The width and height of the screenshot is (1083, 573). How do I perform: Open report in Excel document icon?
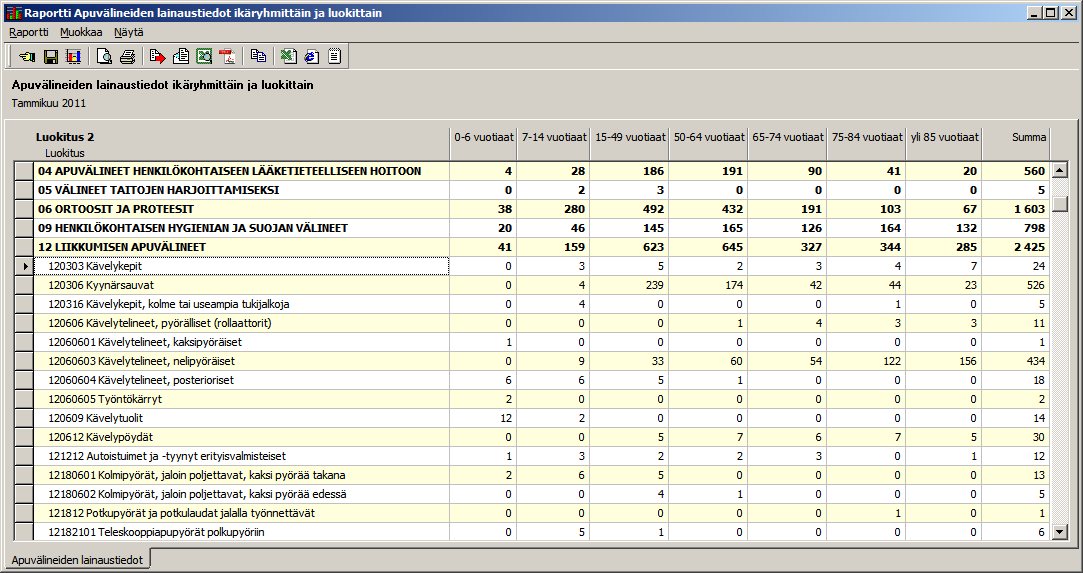(x=289, y=57)
